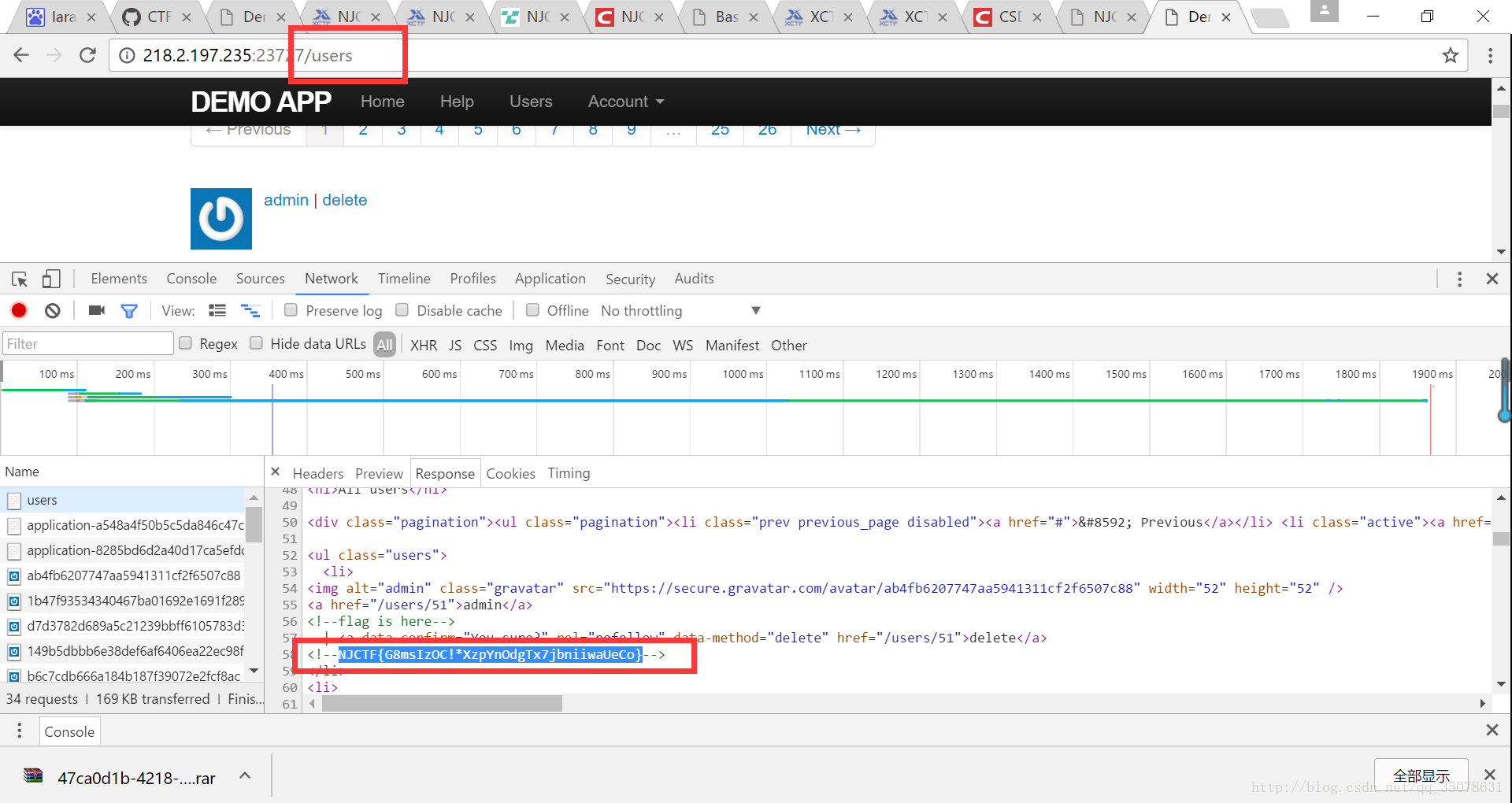Open DevTools customize three-dot menu
The width and height of the screenshot is (1512, 803).
[x=1459, y=279]
